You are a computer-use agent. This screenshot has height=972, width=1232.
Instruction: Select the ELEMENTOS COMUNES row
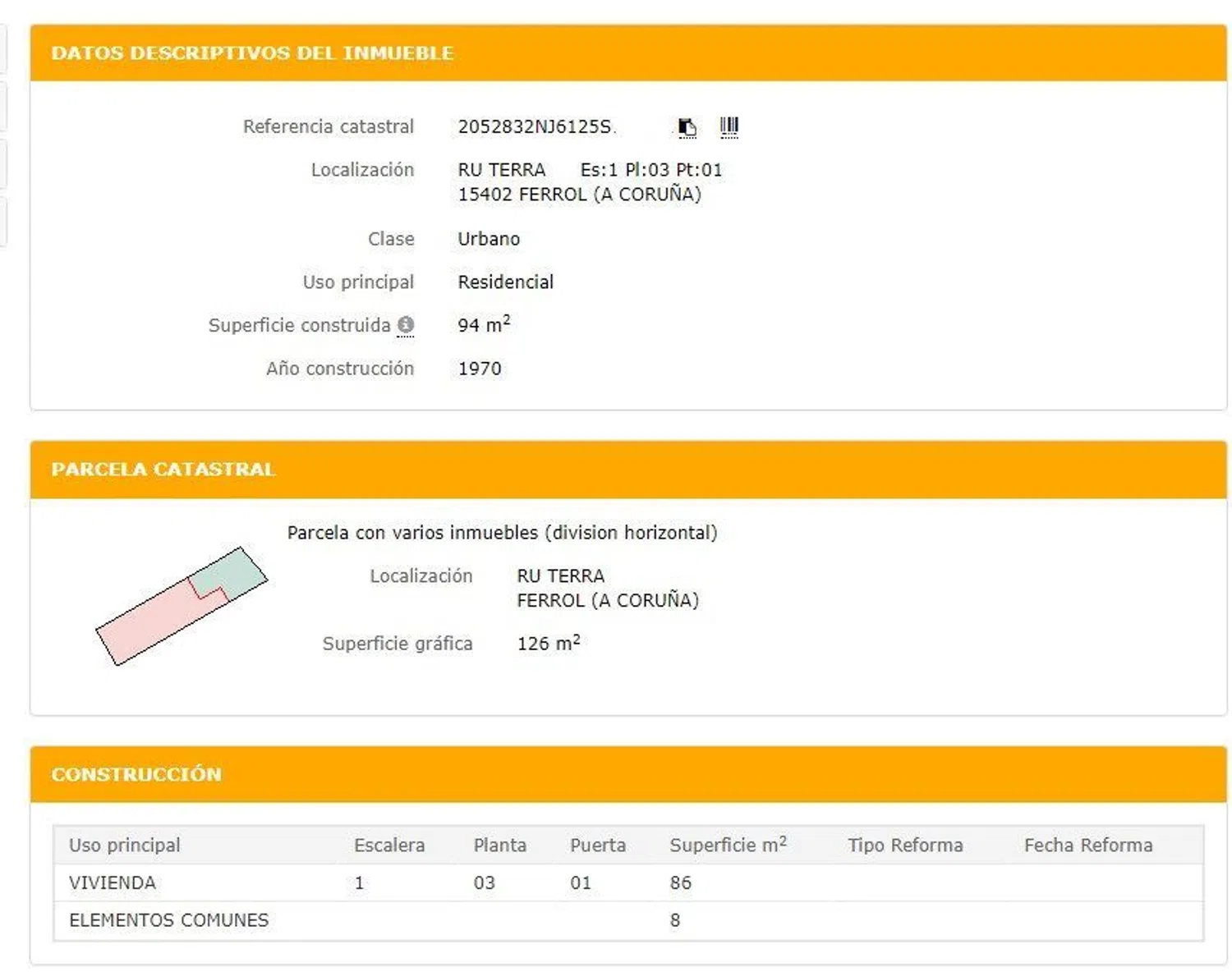pyautogui.click(x=168, y=920)
